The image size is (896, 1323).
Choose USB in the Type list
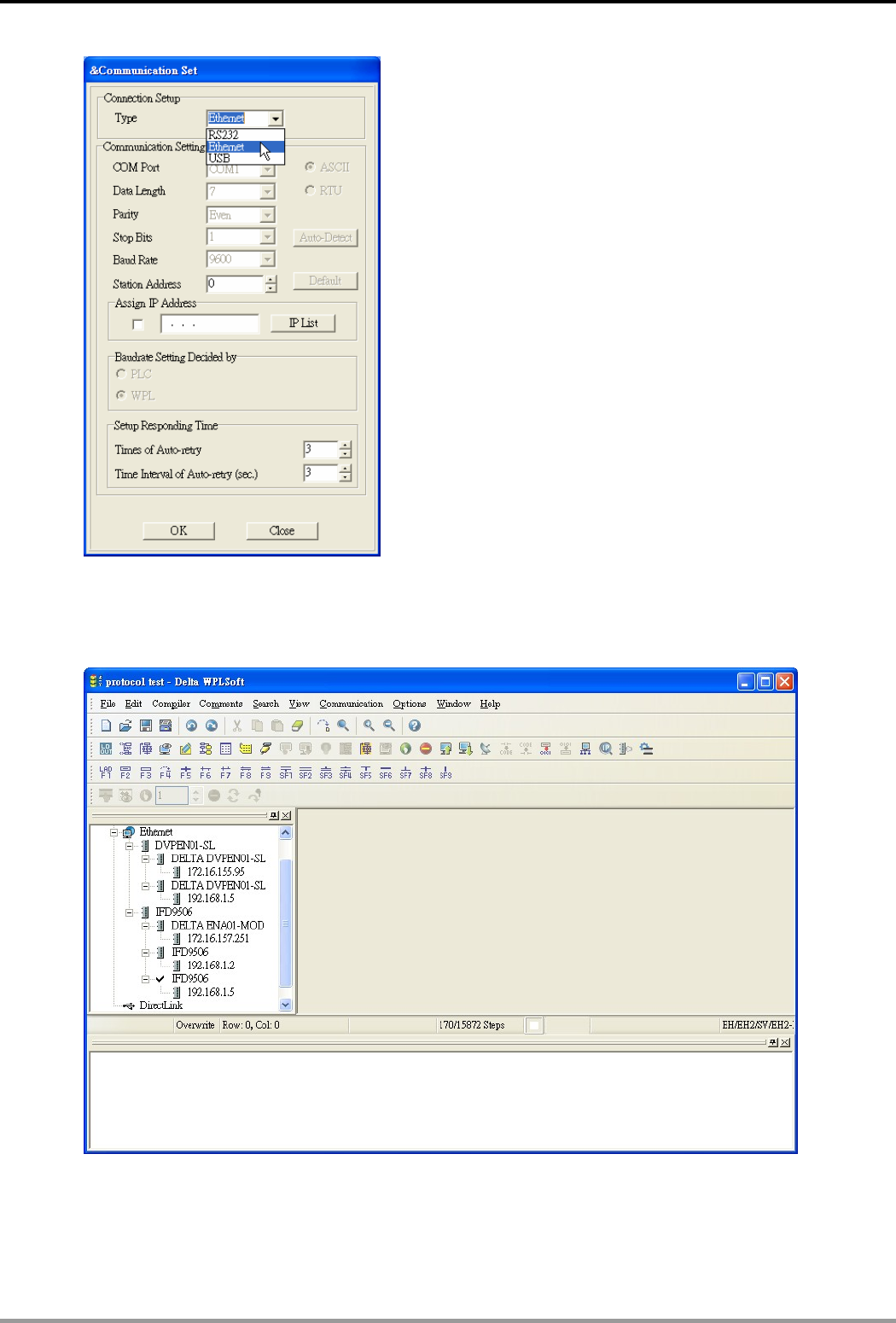pos(245,158)
